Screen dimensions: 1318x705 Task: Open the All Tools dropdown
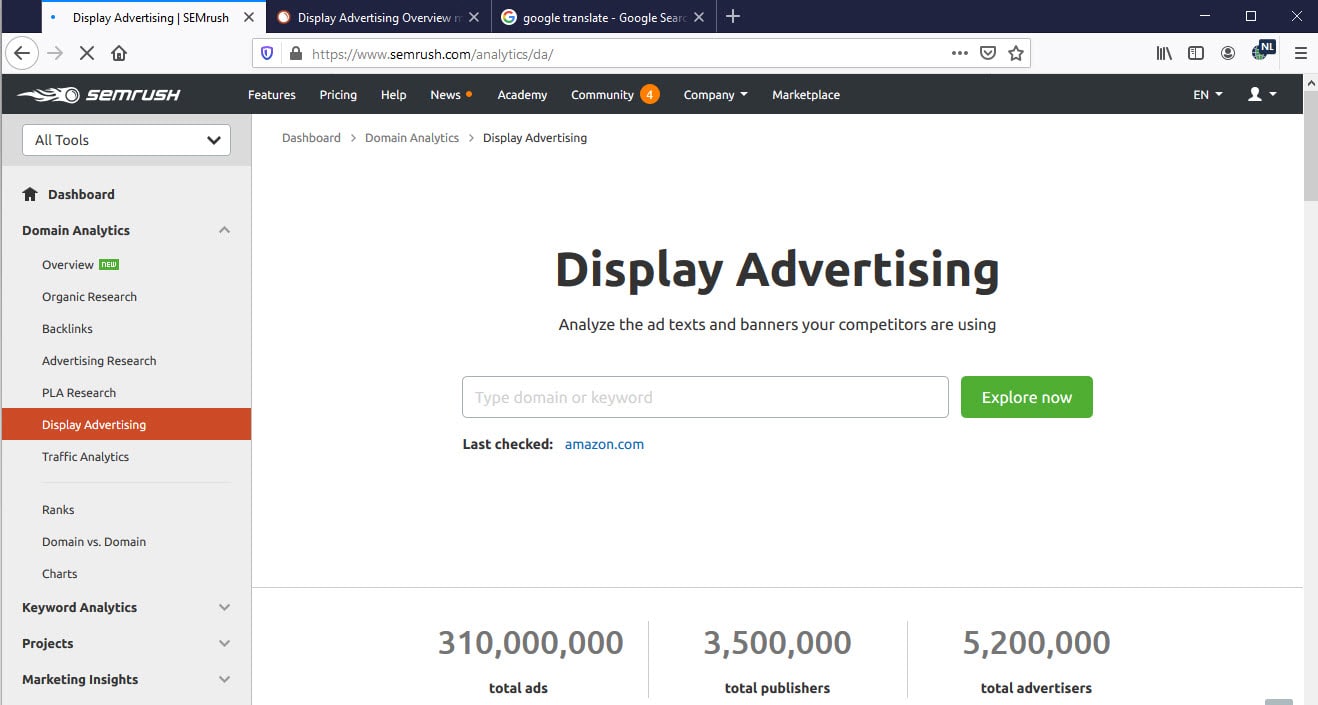pos(125,140)
